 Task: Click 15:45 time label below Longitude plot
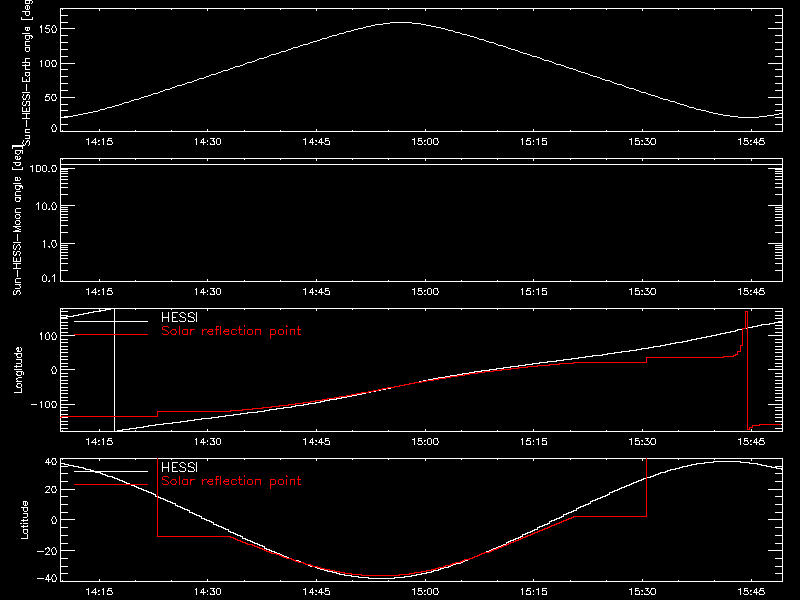(751, 442)
